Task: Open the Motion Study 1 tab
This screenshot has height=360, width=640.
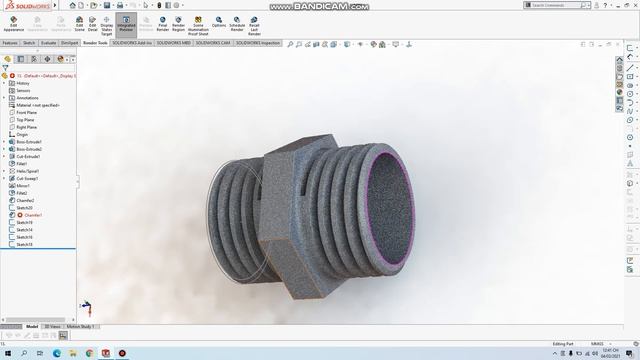Action: coord(80,327)
